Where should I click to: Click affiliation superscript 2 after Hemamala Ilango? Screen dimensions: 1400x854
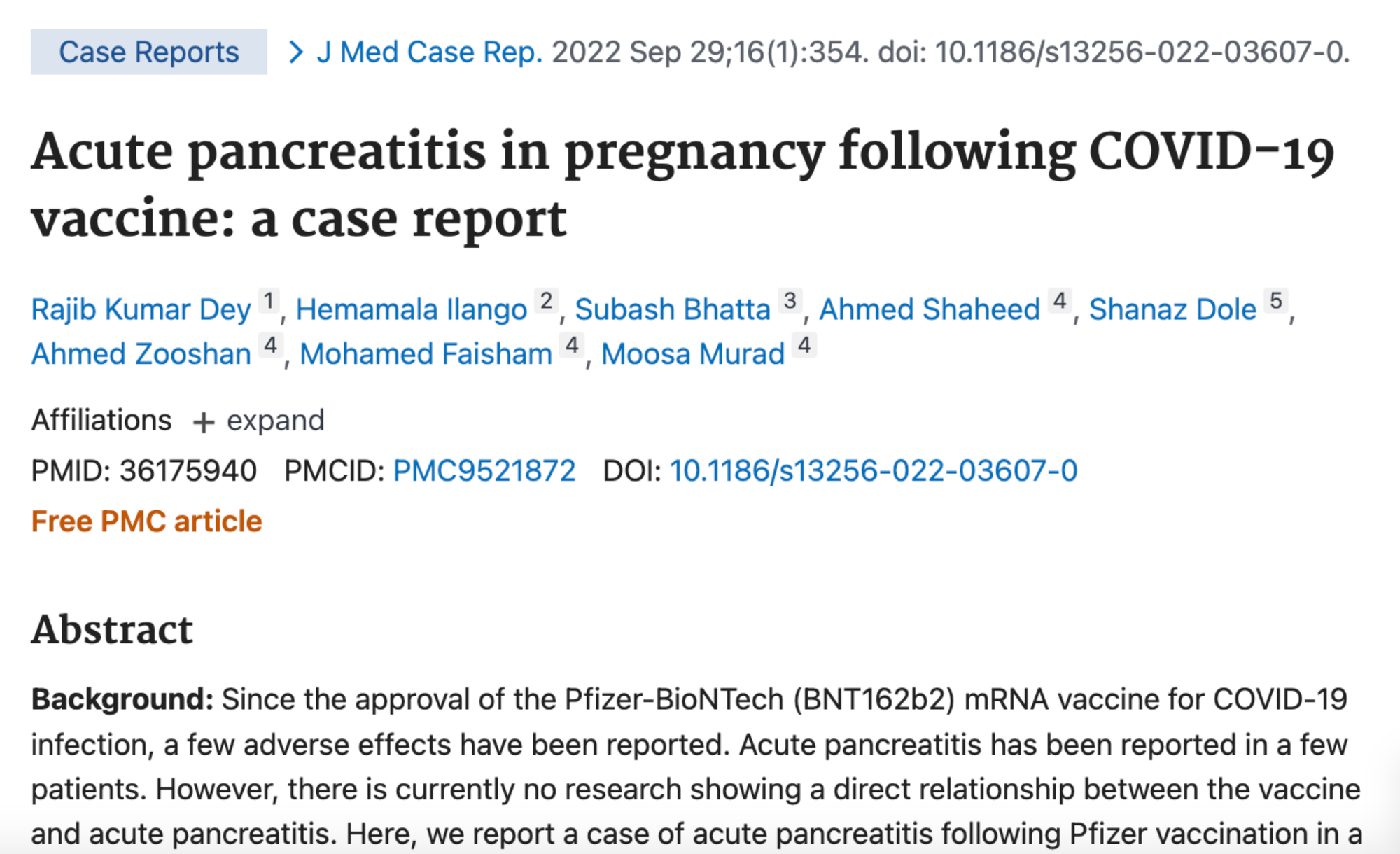pyautogui.click(x=546, y=302)
